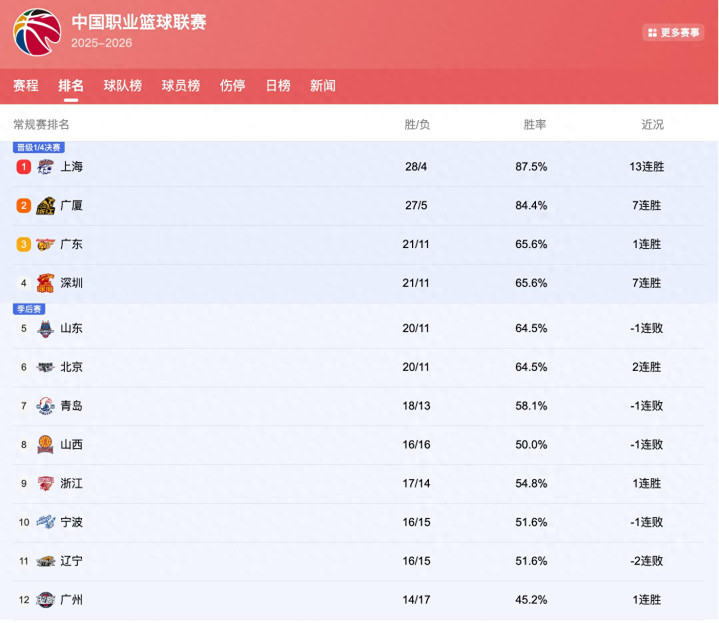Switch to the 球队榜 tab
Image resolution: width=719 pixels, height=623 pixels.
122,86
